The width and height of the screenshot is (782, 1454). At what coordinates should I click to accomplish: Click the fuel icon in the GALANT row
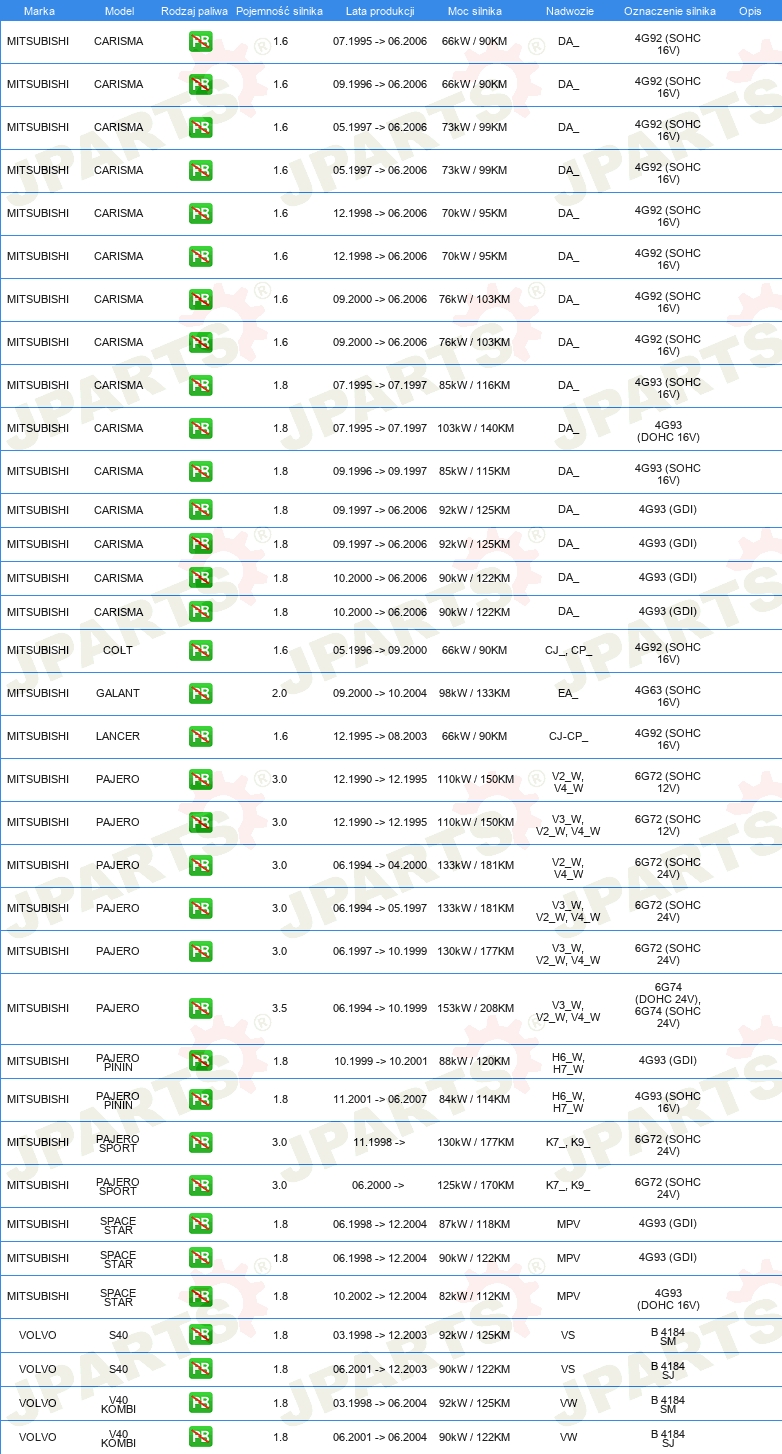pyautogui.click(x=200, y=693)
